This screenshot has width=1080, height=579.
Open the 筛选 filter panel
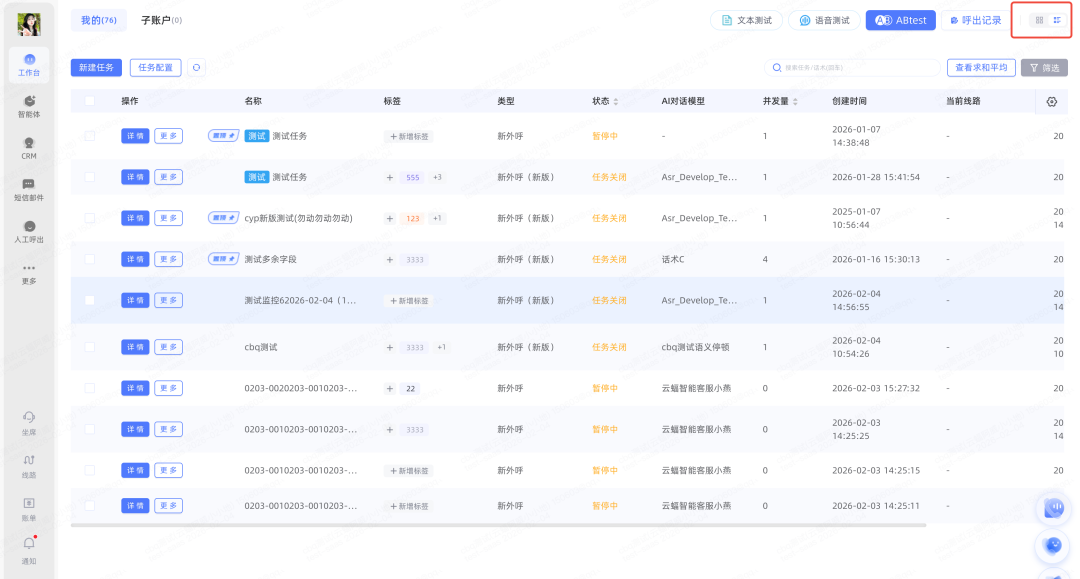coord(1043,68)
